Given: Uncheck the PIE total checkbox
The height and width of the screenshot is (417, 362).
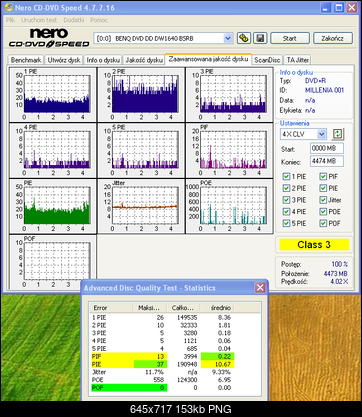Looking at the screenshot, I should pos(323,188).
